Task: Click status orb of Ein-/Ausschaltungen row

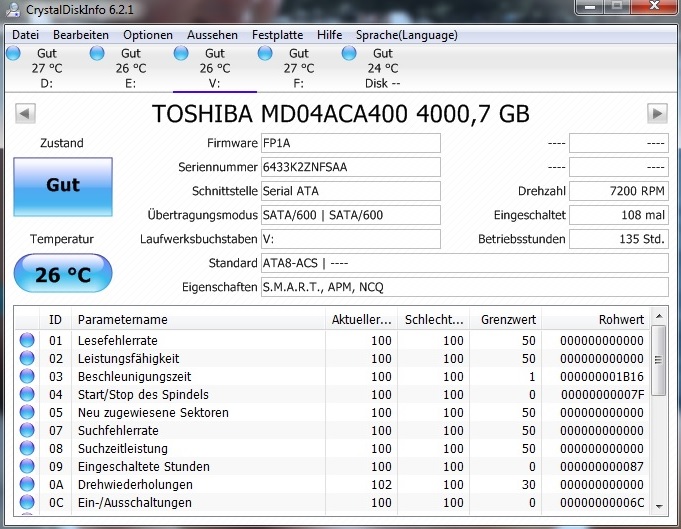Action: coord(27,503)
